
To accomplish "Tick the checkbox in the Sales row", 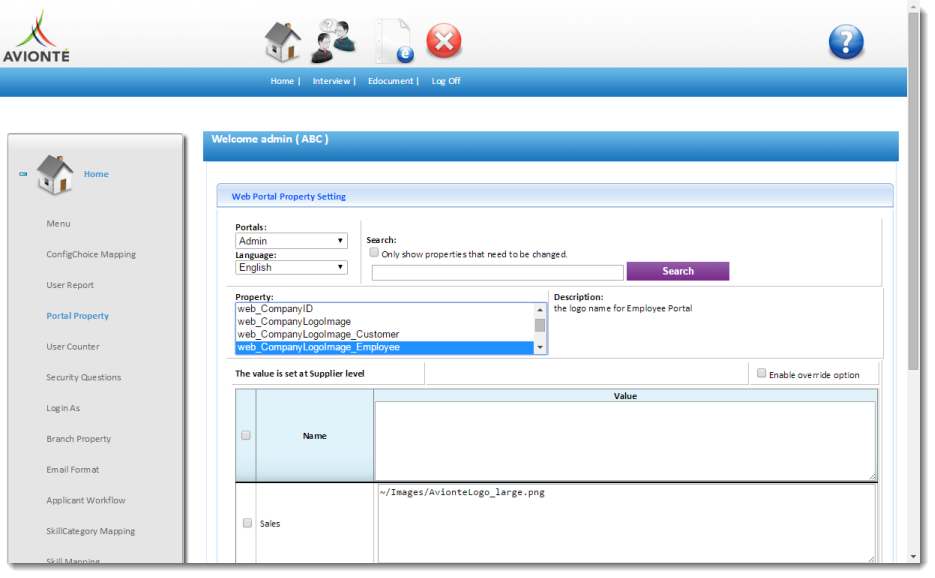I will click(246, 523).
